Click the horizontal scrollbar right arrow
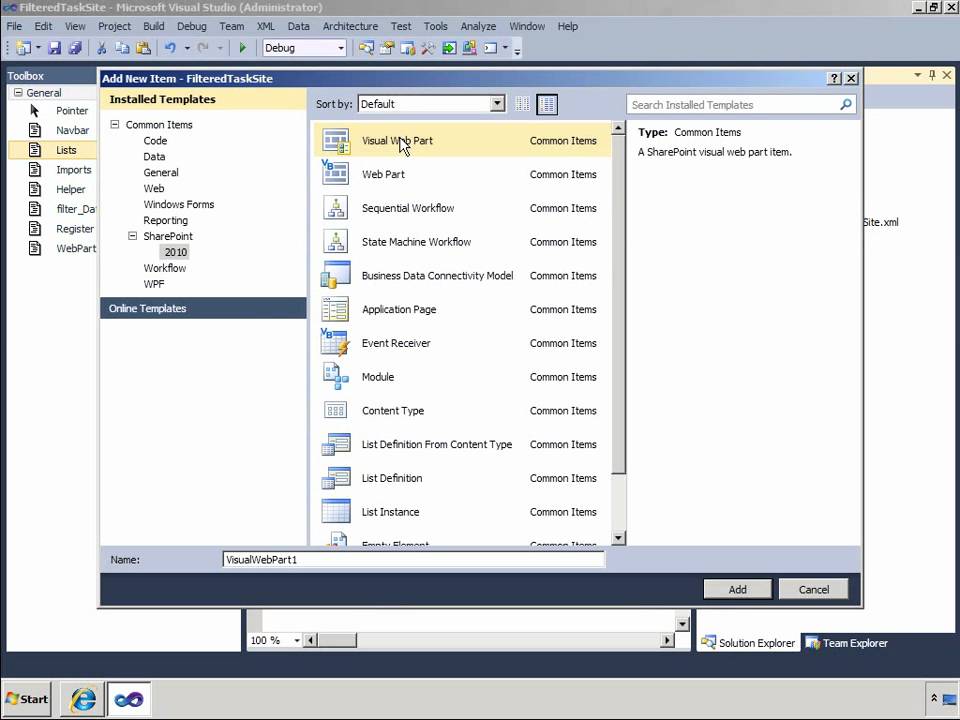The image size is (960, 720). (667, 640)
